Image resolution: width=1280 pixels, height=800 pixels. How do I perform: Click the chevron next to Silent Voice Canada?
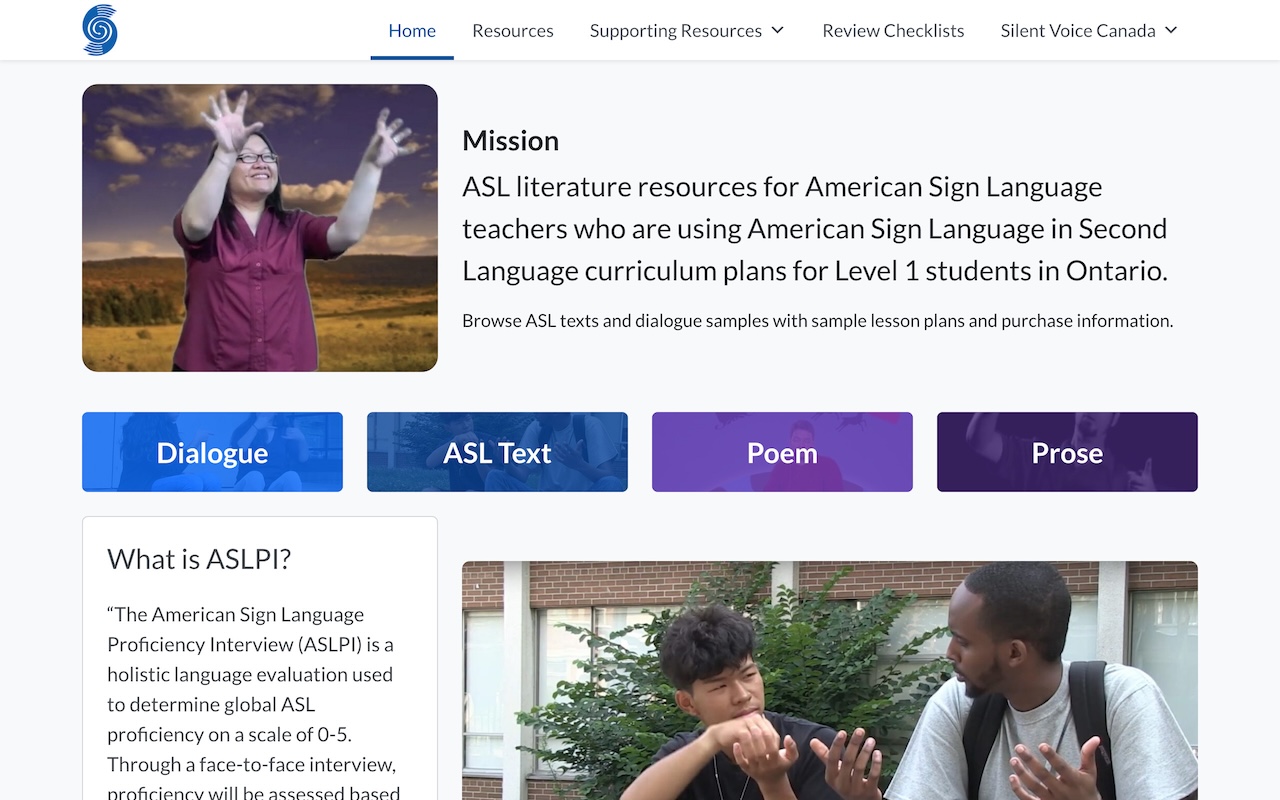(1171, 30)
